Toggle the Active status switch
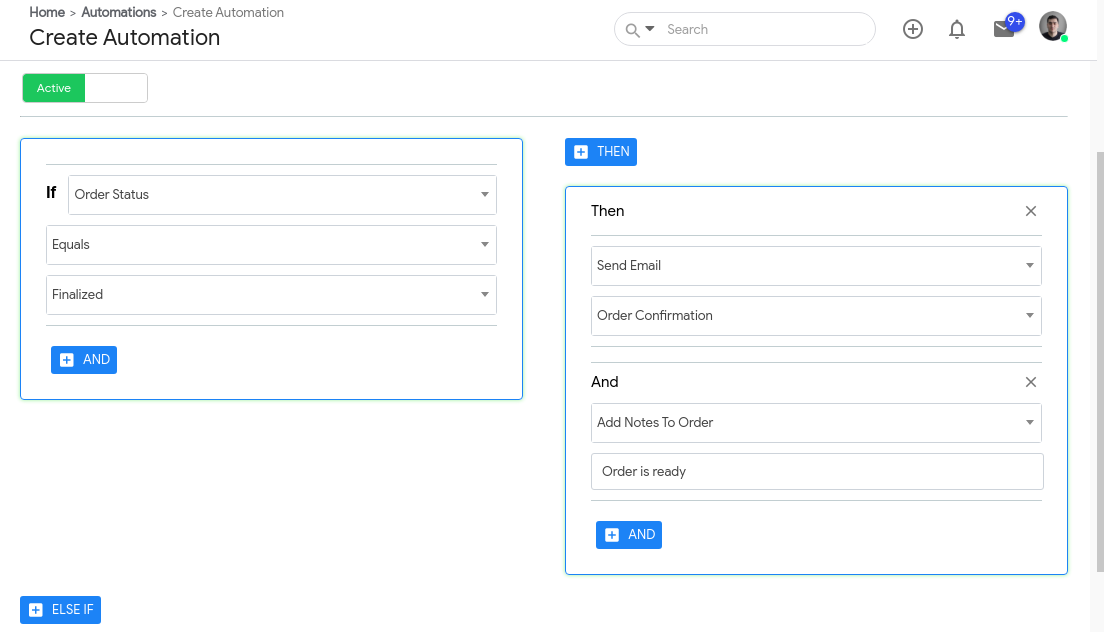 point(85,88)
